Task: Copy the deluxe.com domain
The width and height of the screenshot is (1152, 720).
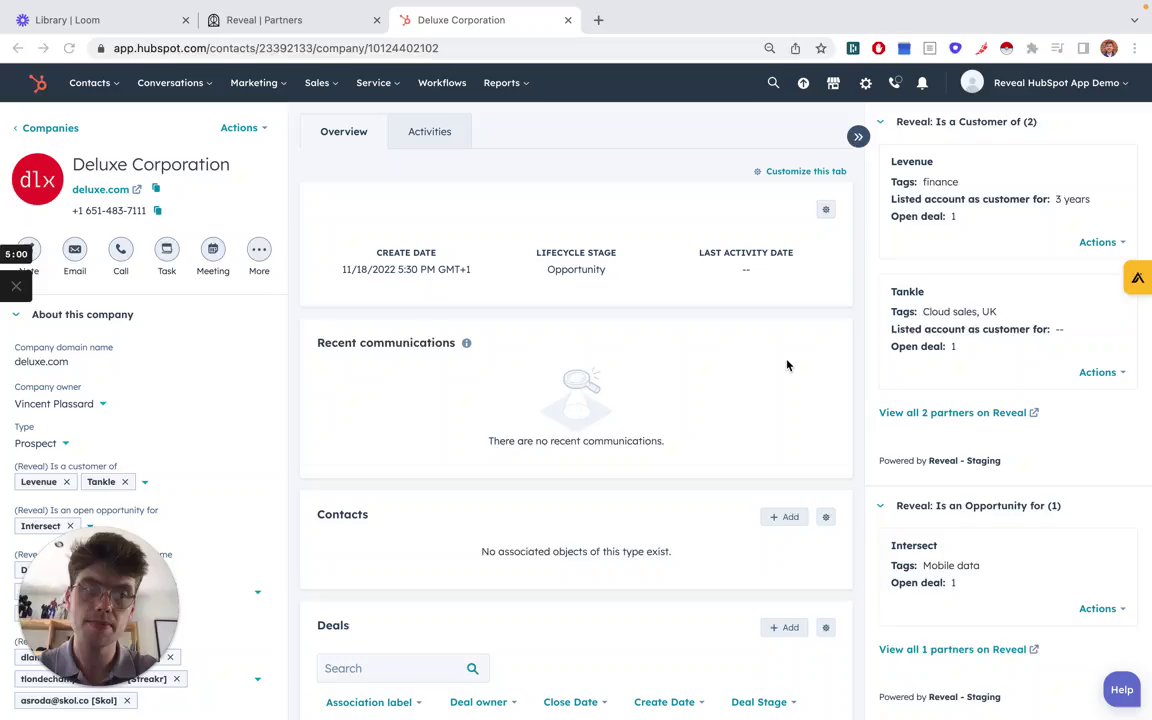Action: click(156, 188)
